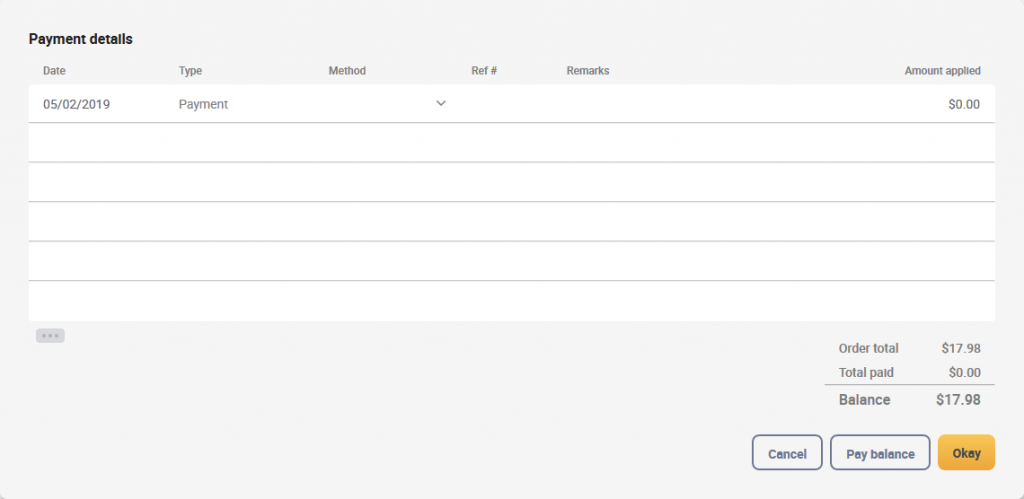The width and height of the screenshot is (1024, 499).
Task: Click the Remarks column header
Action: tap(588, 71)
